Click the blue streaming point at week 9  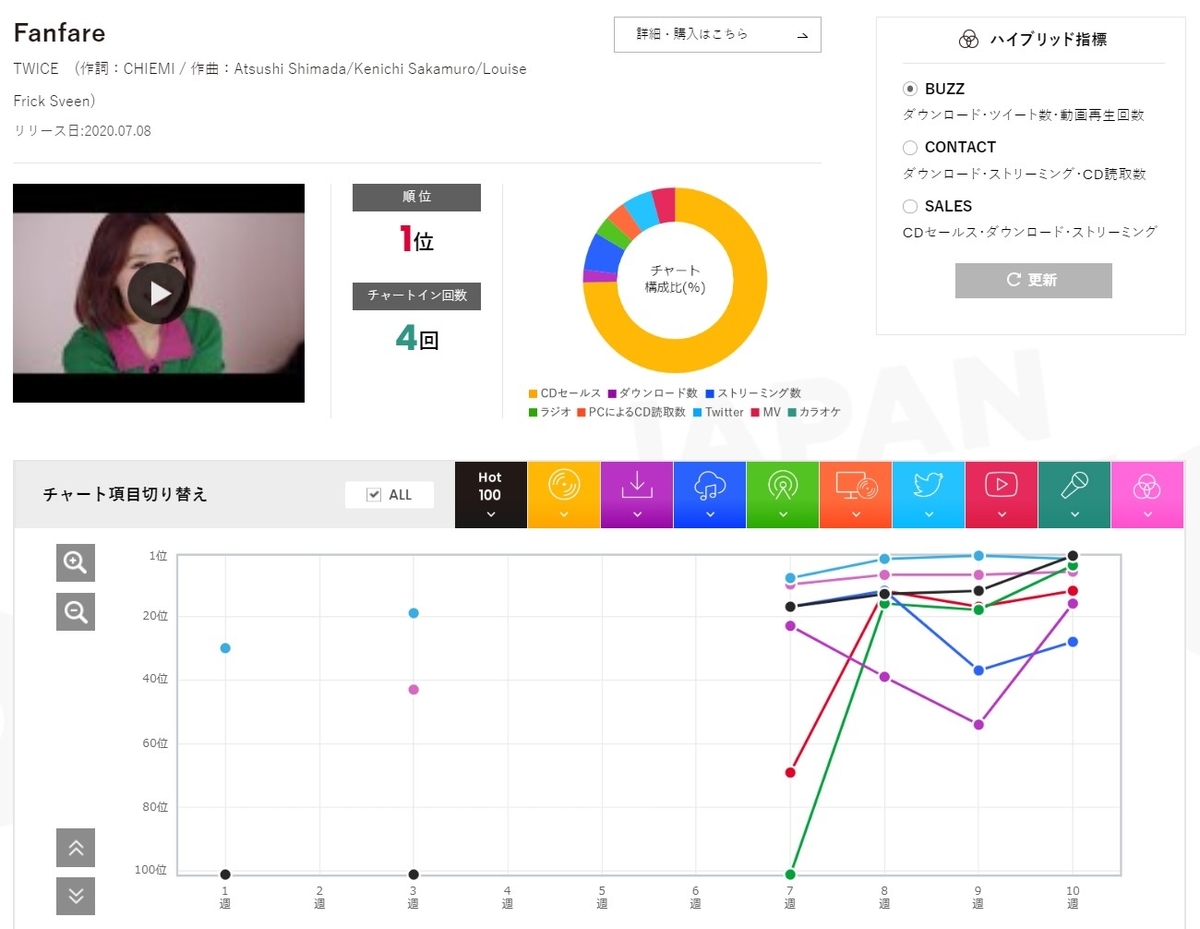979,670
